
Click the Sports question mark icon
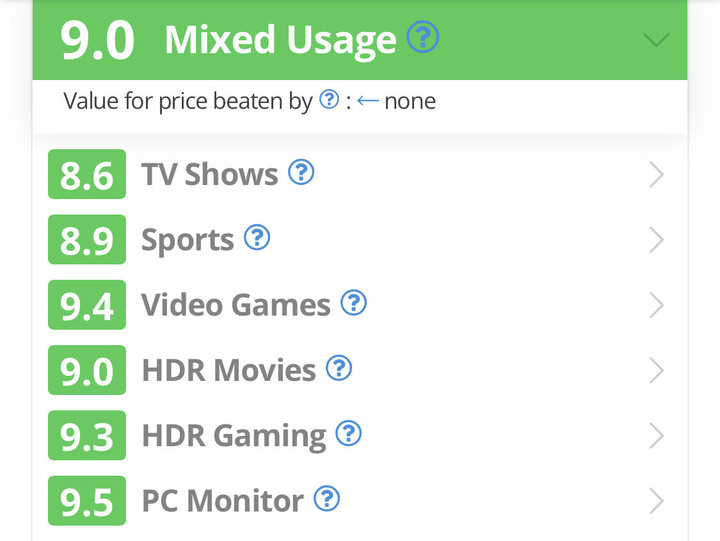click(257, 237)
